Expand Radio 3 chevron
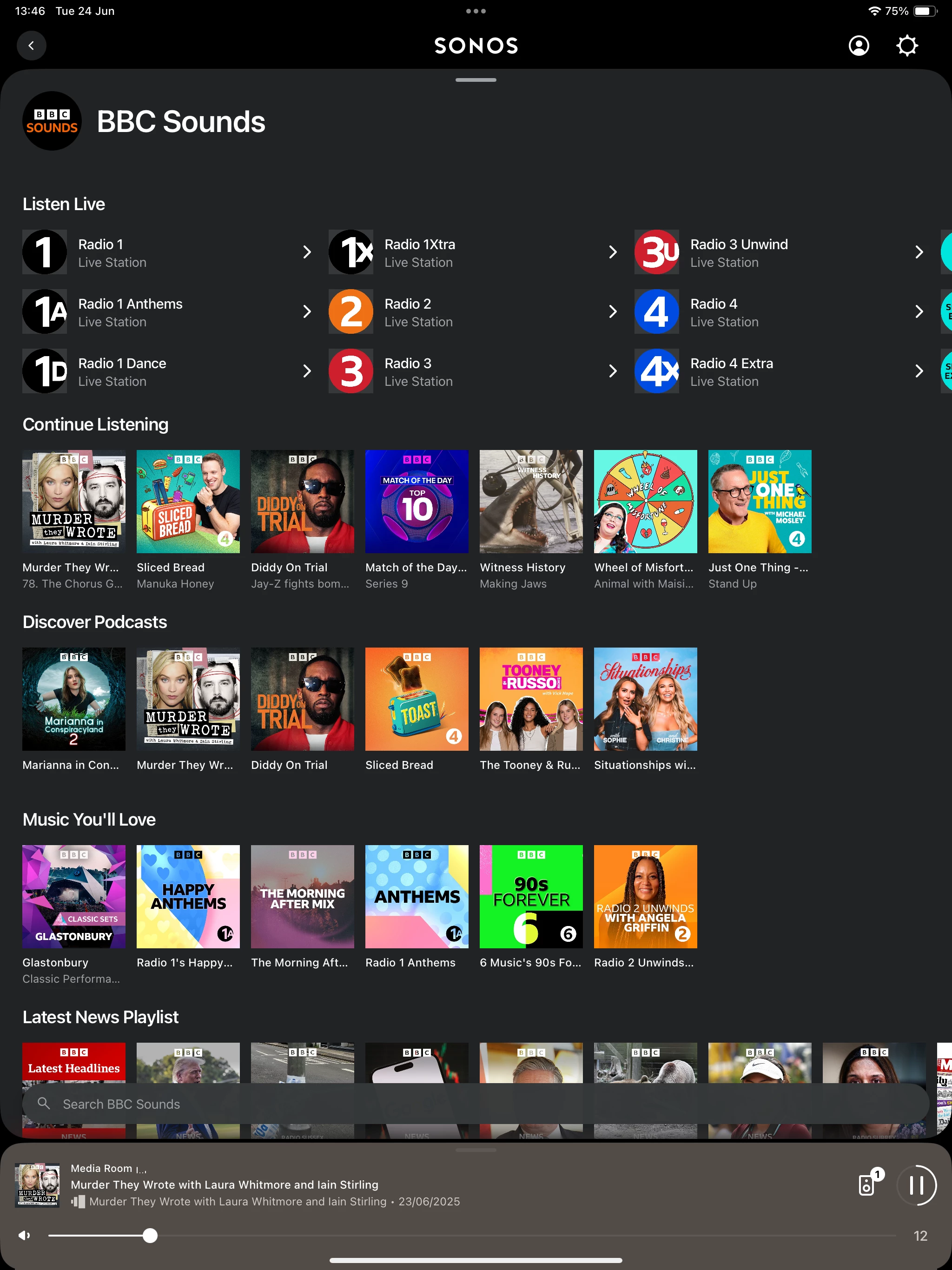This screenshot has height=1270, width=952. [x=613, y=371]
